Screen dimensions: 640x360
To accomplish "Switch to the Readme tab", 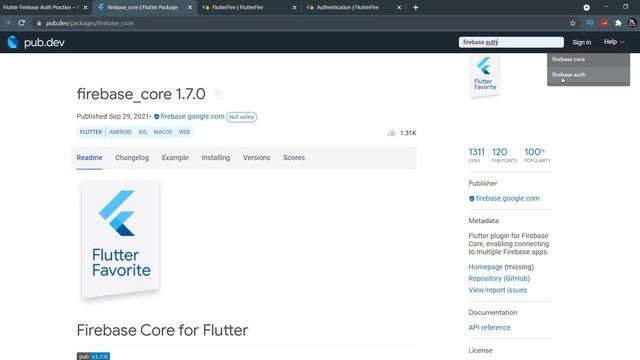I will 89,158.
